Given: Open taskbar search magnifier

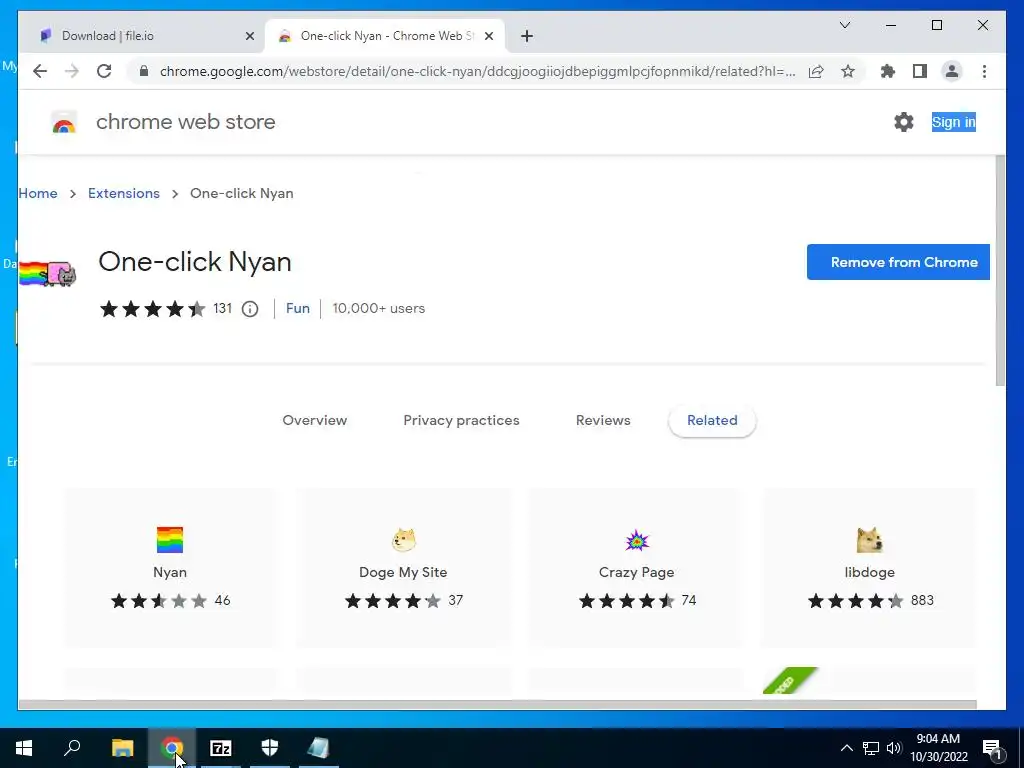Looking at the screenshot, I should 72,748.
